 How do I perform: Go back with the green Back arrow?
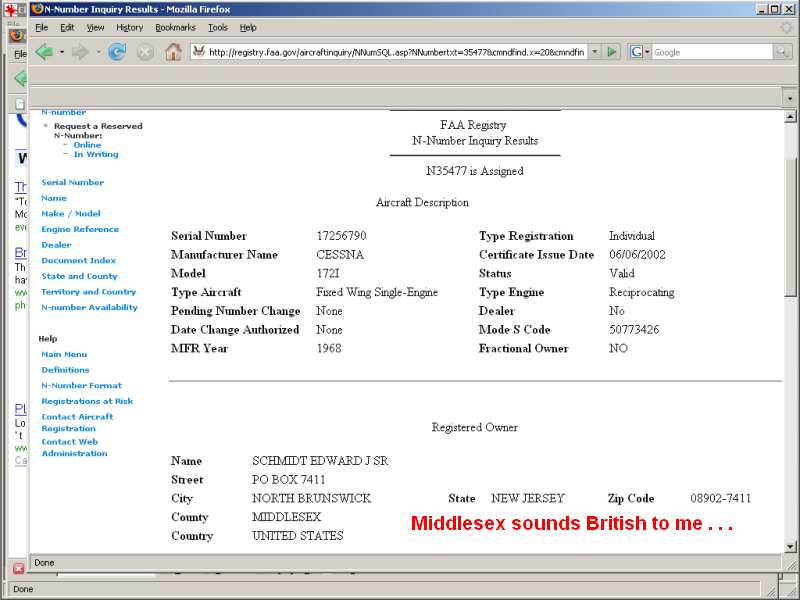tap(44, 52)
